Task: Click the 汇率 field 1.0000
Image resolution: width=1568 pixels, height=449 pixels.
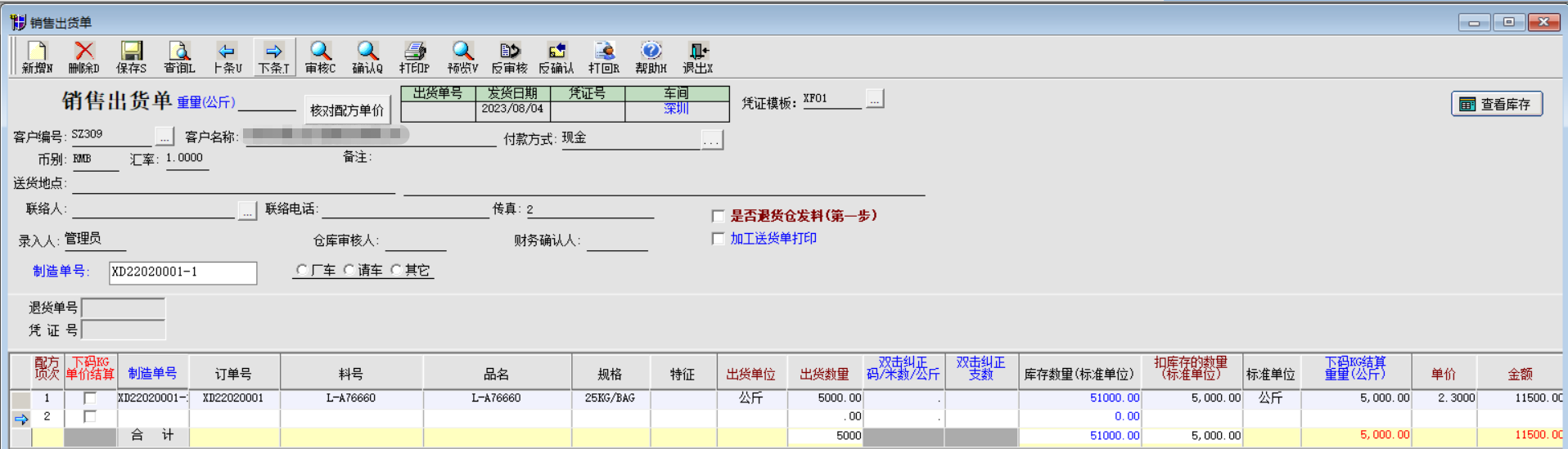Action: 186,159
